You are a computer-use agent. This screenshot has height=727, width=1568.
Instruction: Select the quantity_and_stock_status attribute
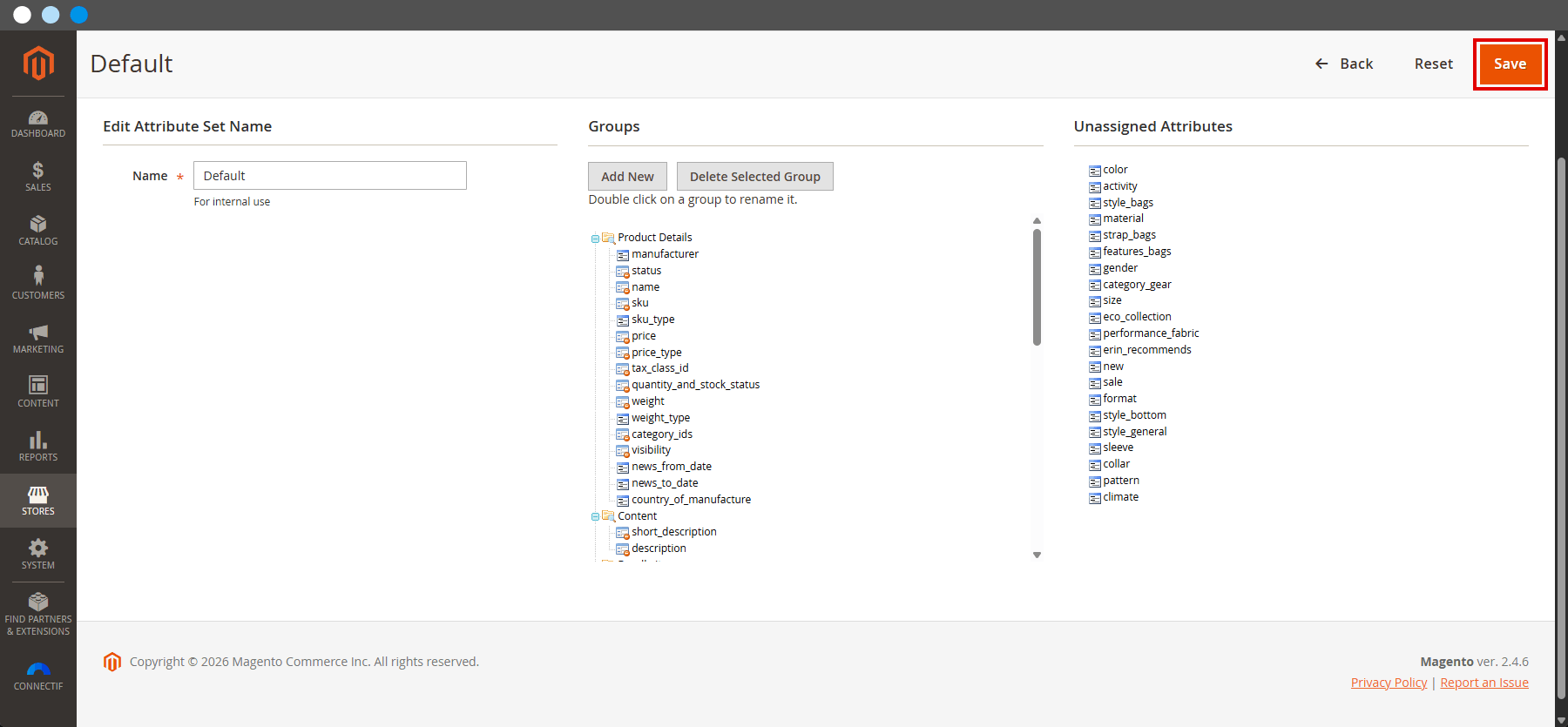(x=696, y=385)
